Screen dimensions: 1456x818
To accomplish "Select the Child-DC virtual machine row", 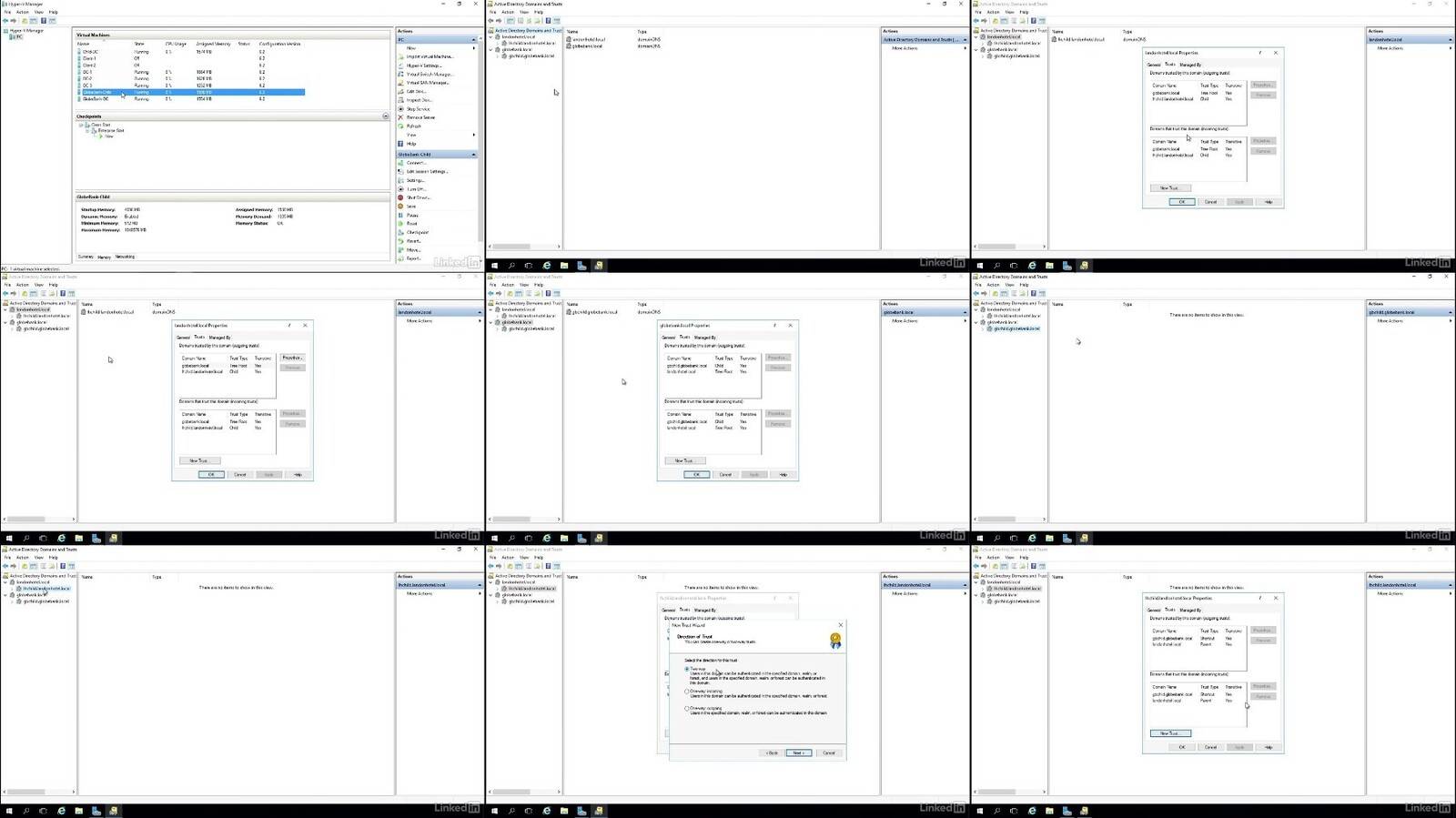I will pos(189,51).
